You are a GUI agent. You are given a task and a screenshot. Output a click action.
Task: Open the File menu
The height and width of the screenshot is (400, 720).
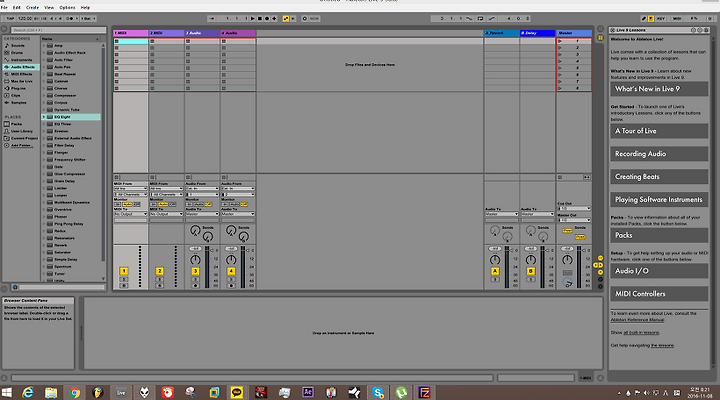(4, 8)
